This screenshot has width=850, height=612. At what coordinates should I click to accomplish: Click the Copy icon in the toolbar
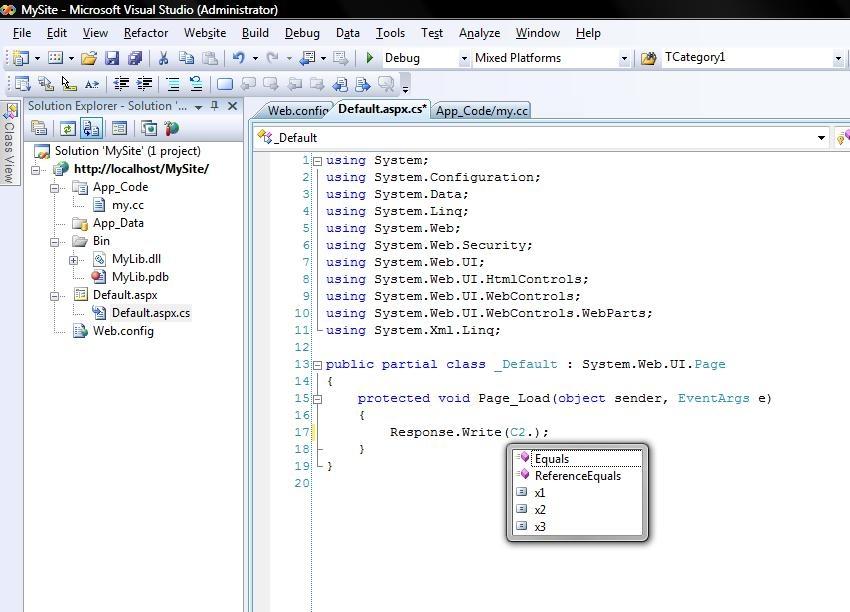[x=186, y=58]
